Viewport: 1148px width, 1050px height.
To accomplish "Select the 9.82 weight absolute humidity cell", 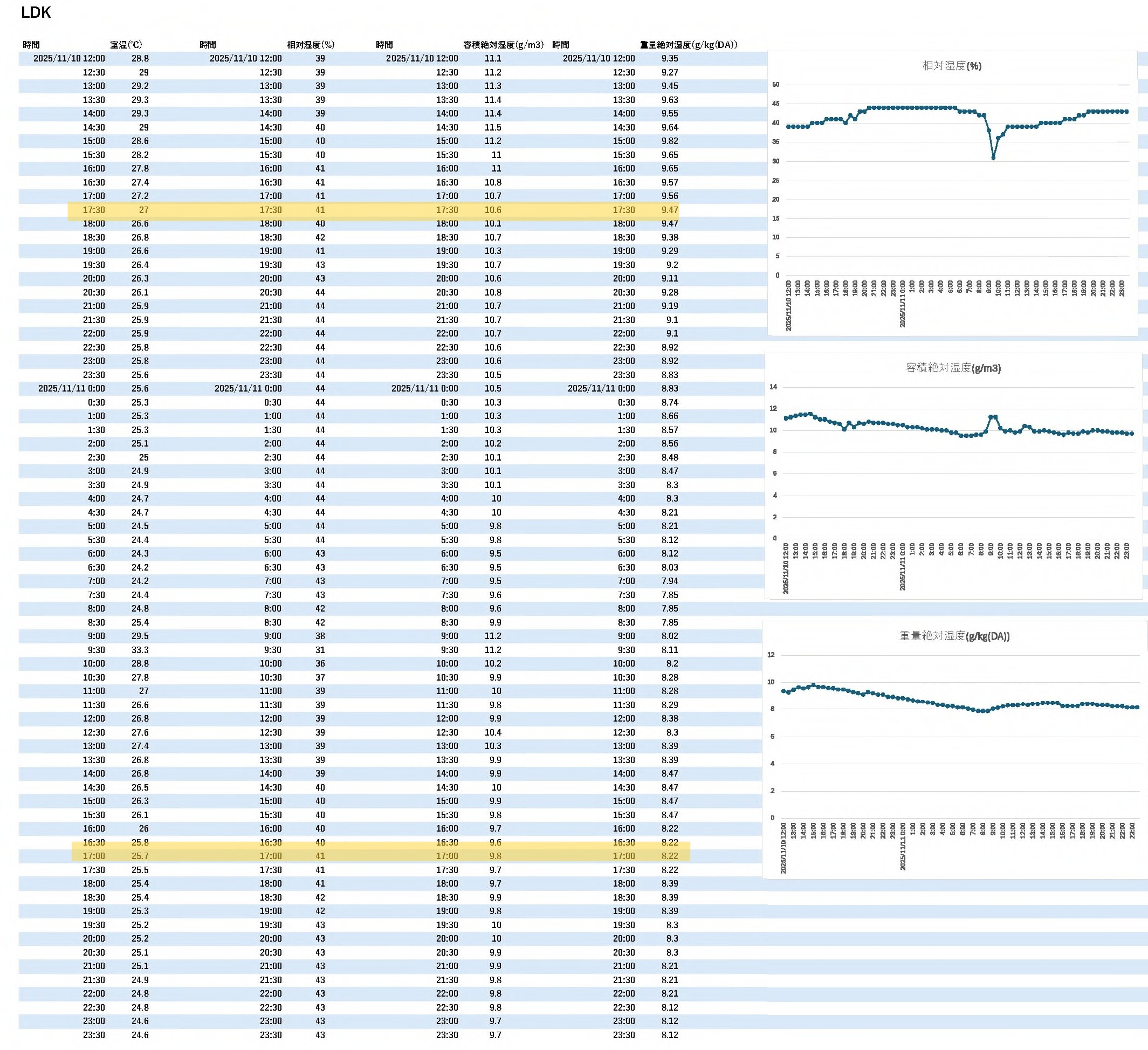I will click(x=669, y=141).
